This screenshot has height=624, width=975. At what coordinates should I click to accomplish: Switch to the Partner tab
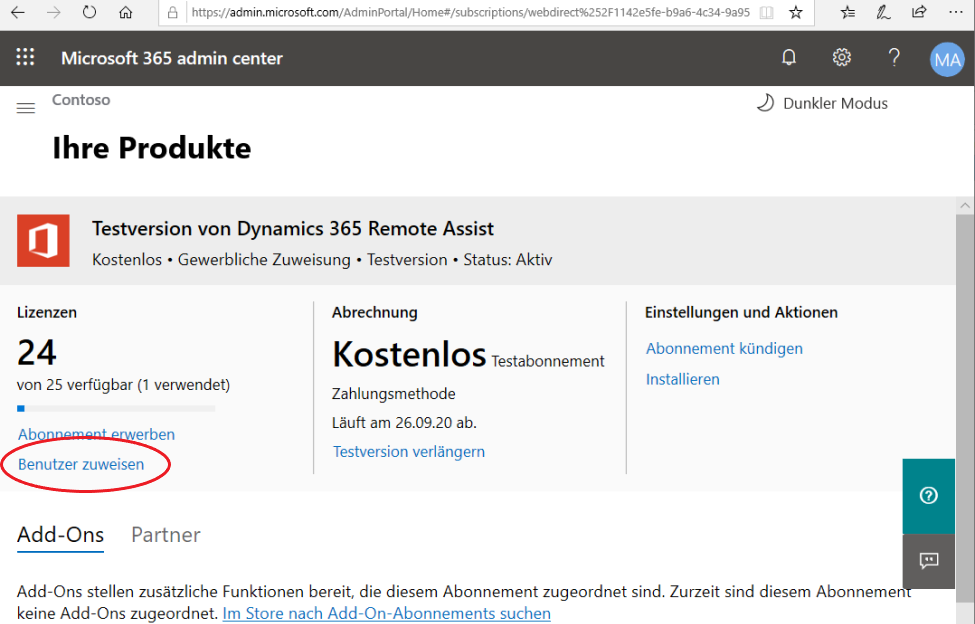(x=166, y=535)
